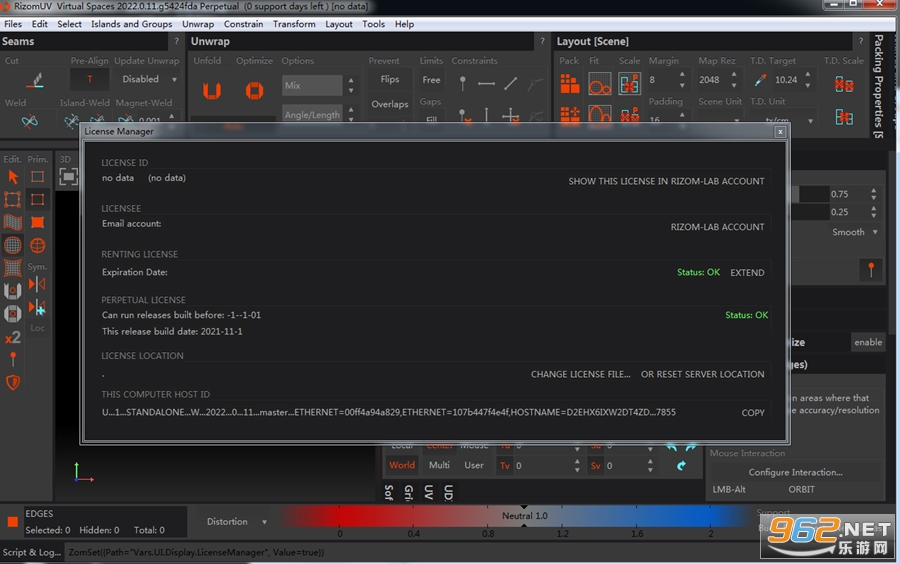This screenshot has height=564, width=900.
Task: Click CHANGE LICENSE FILE... link
Action: tap(580, 374)
